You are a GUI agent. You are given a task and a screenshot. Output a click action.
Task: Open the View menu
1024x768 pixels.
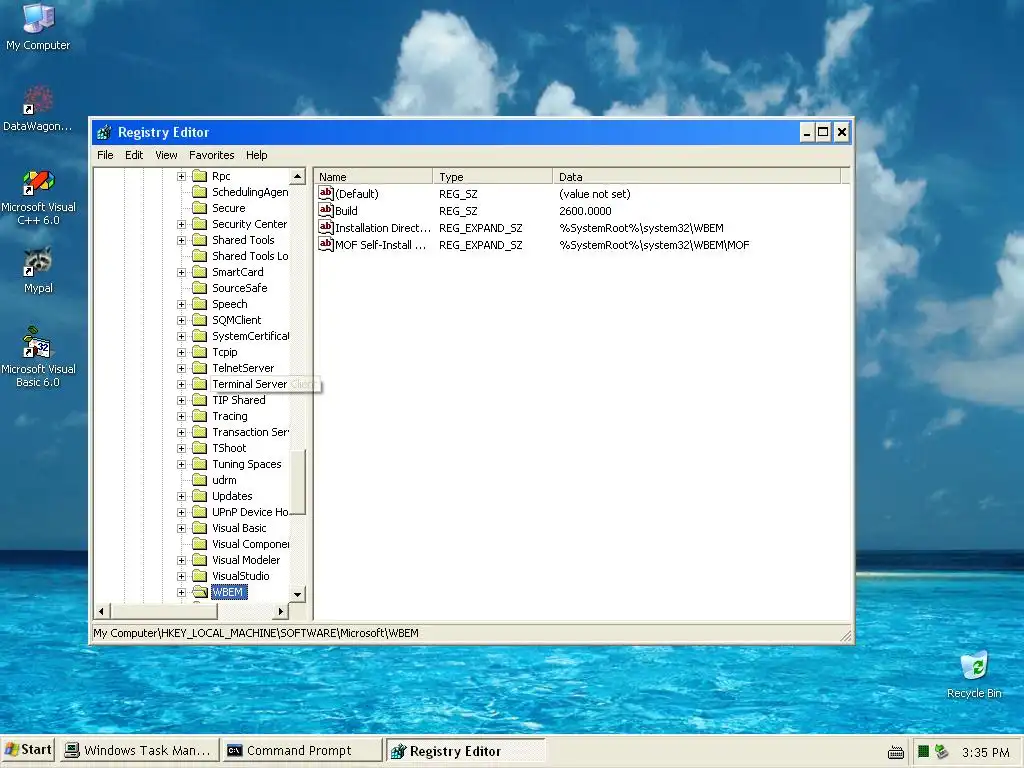point(166,155)
